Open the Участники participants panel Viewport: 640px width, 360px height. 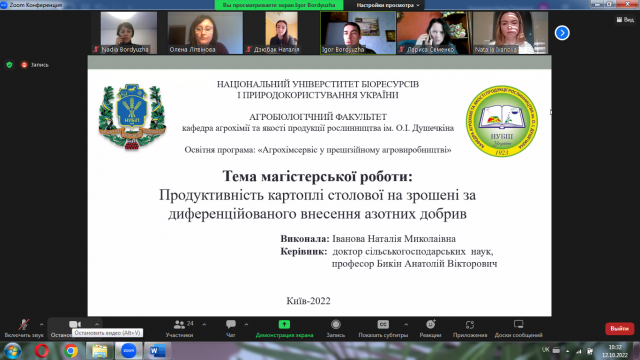179,325
